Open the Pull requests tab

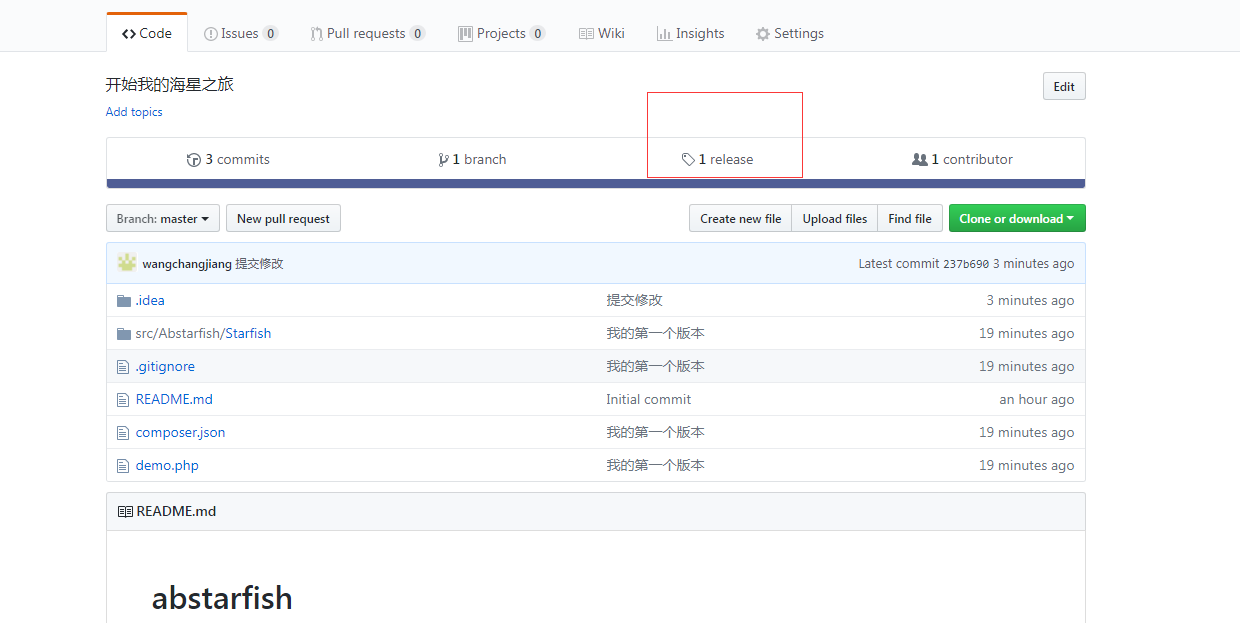coord(367,33)
